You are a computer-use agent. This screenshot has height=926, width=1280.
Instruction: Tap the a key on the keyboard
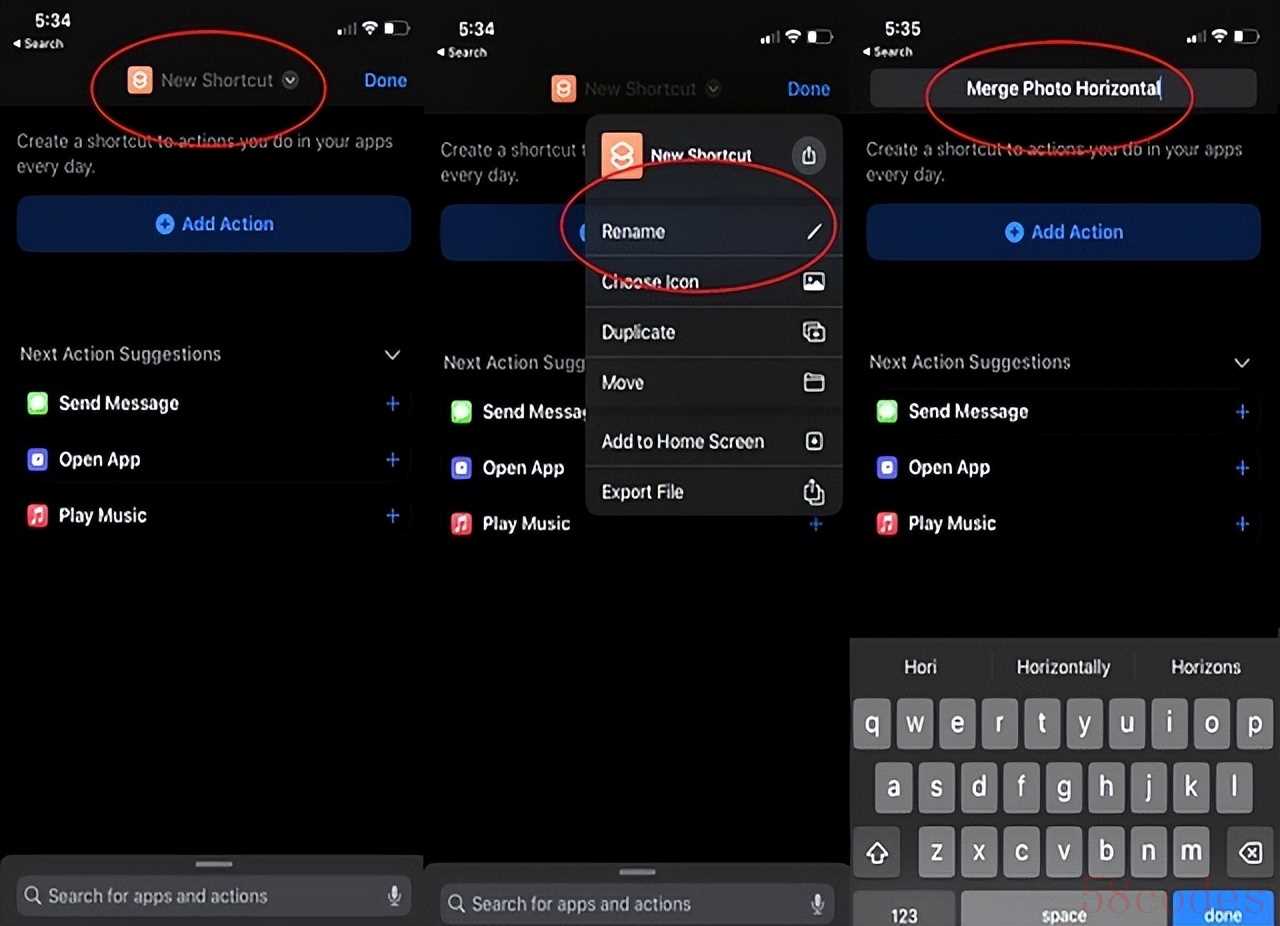tap(893, 788)
